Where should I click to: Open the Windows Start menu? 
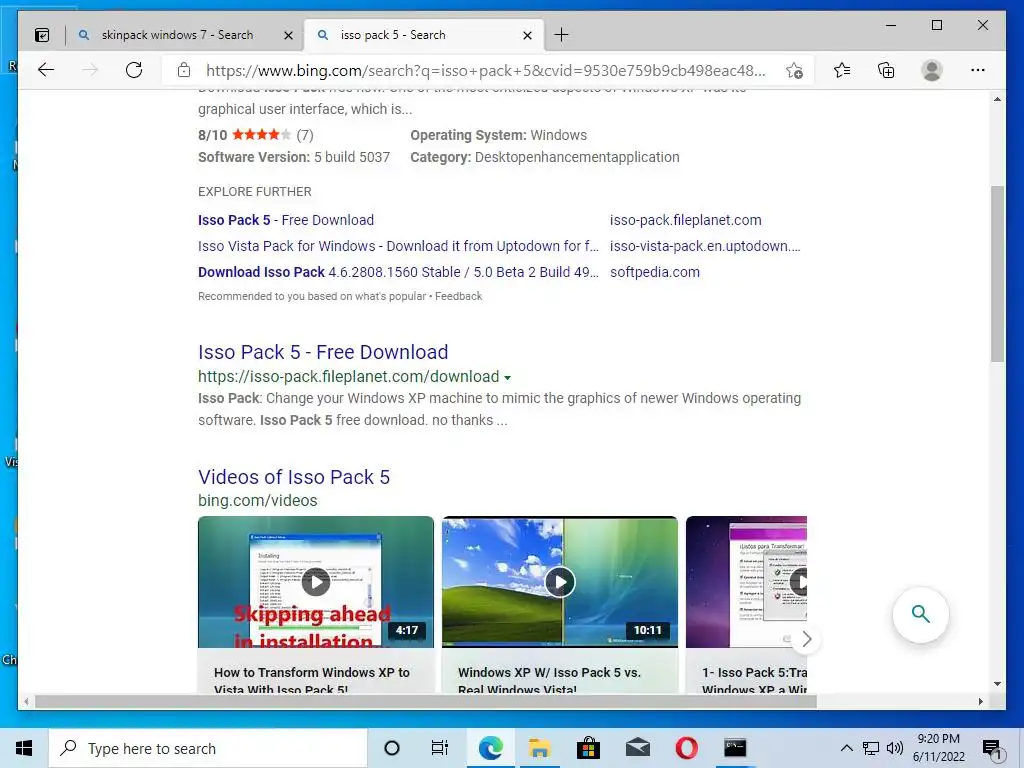[x=24, y=748]
